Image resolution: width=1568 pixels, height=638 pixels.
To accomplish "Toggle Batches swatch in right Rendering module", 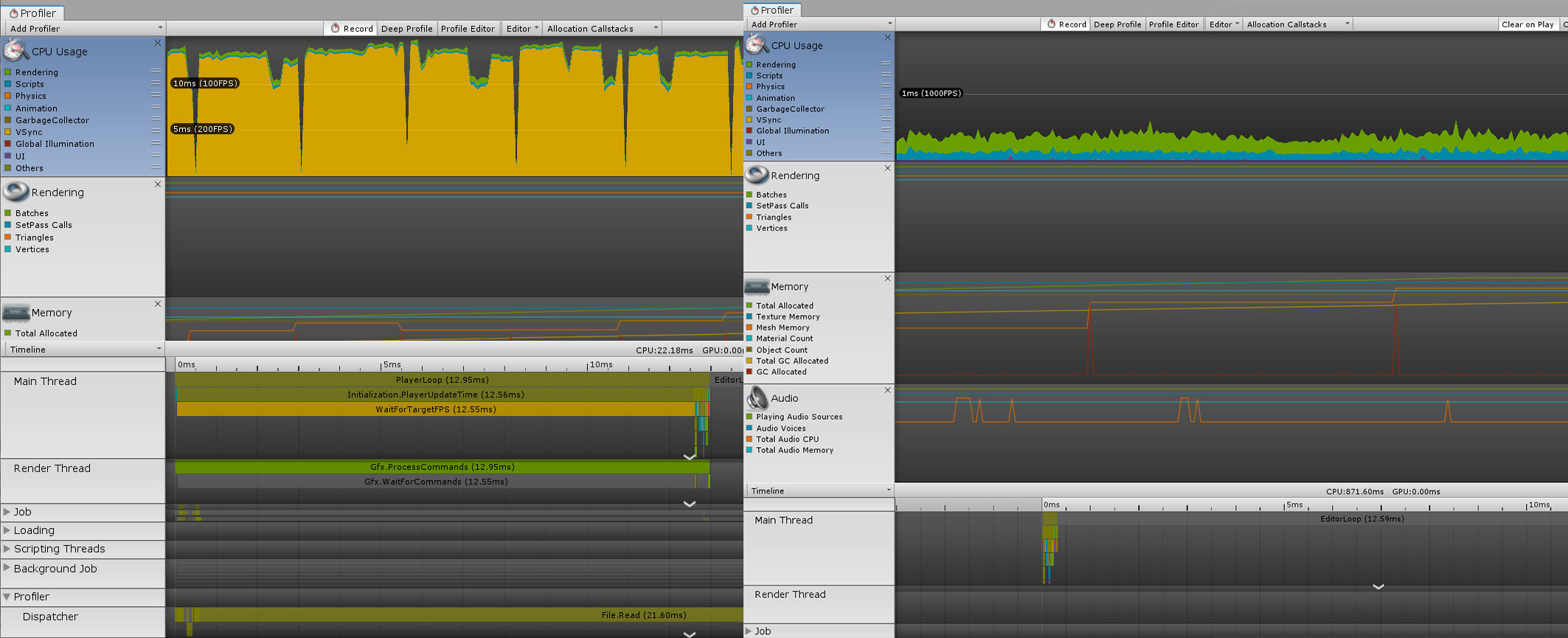I will pos(749,195).
